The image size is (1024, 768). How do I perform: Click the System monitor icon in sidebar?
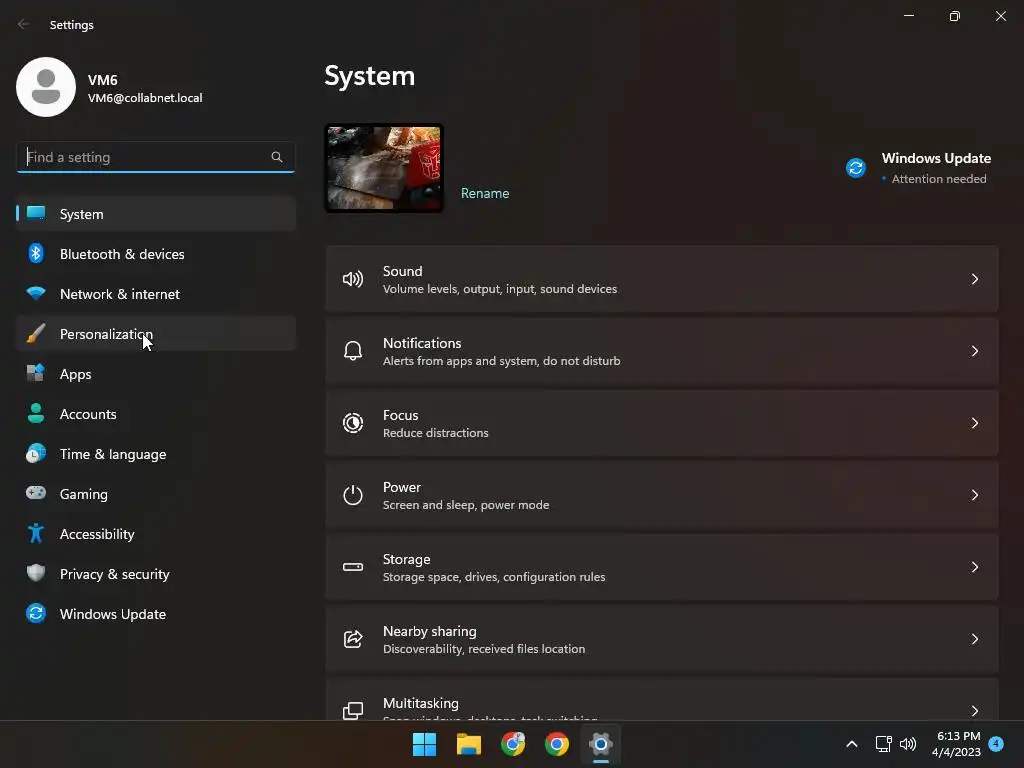(36, 213)
